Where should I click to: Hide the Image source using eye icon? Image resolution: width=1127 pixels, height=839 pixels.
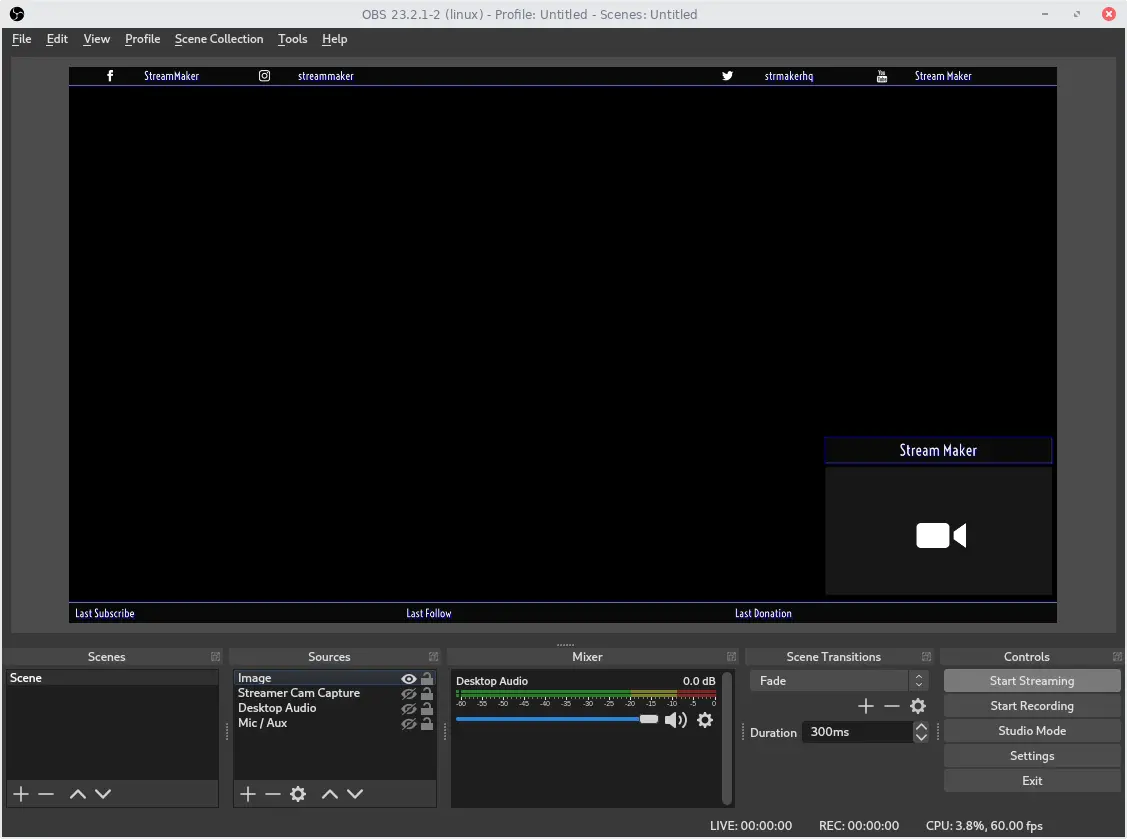point(409,679)
